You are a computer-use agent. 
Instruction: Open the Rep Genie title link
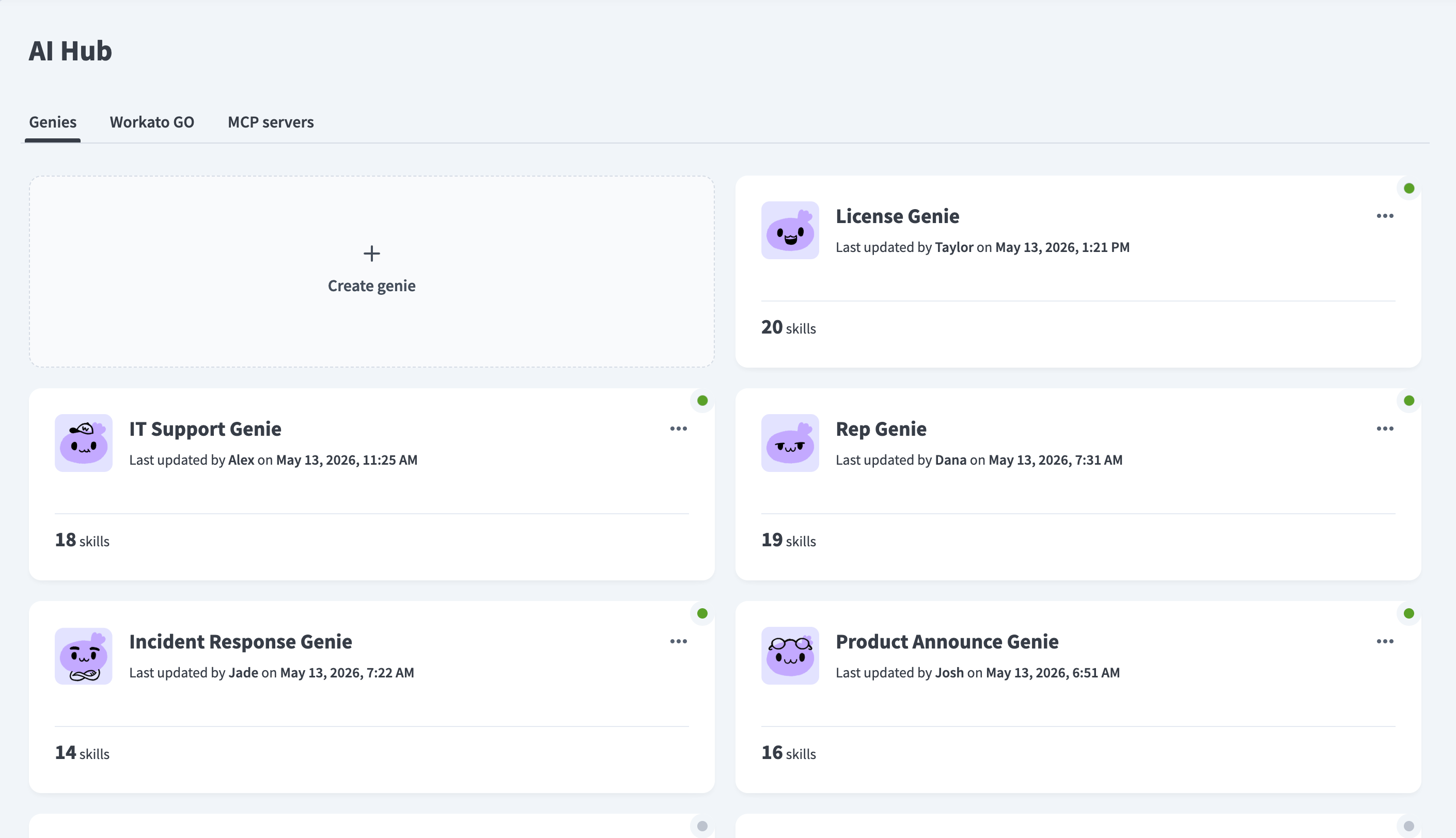[x=881, y=430]
